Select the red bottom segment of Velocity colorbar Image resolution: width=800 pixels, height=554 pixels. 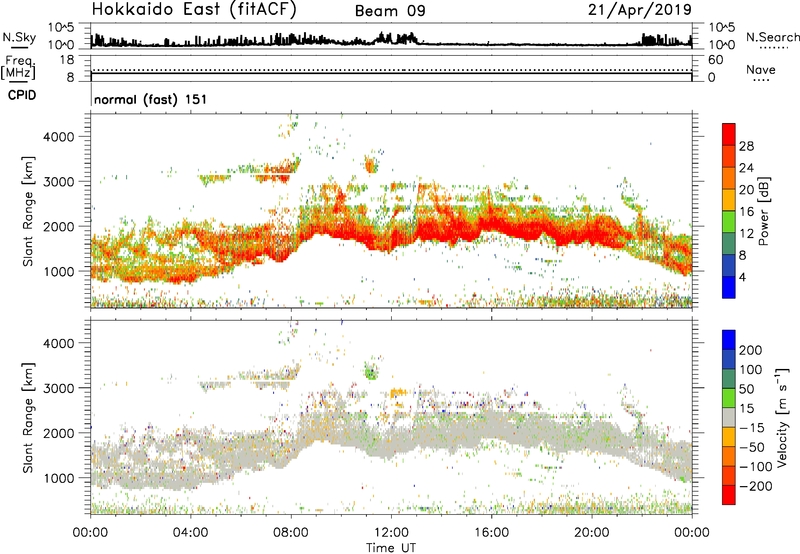pos(729,495)
